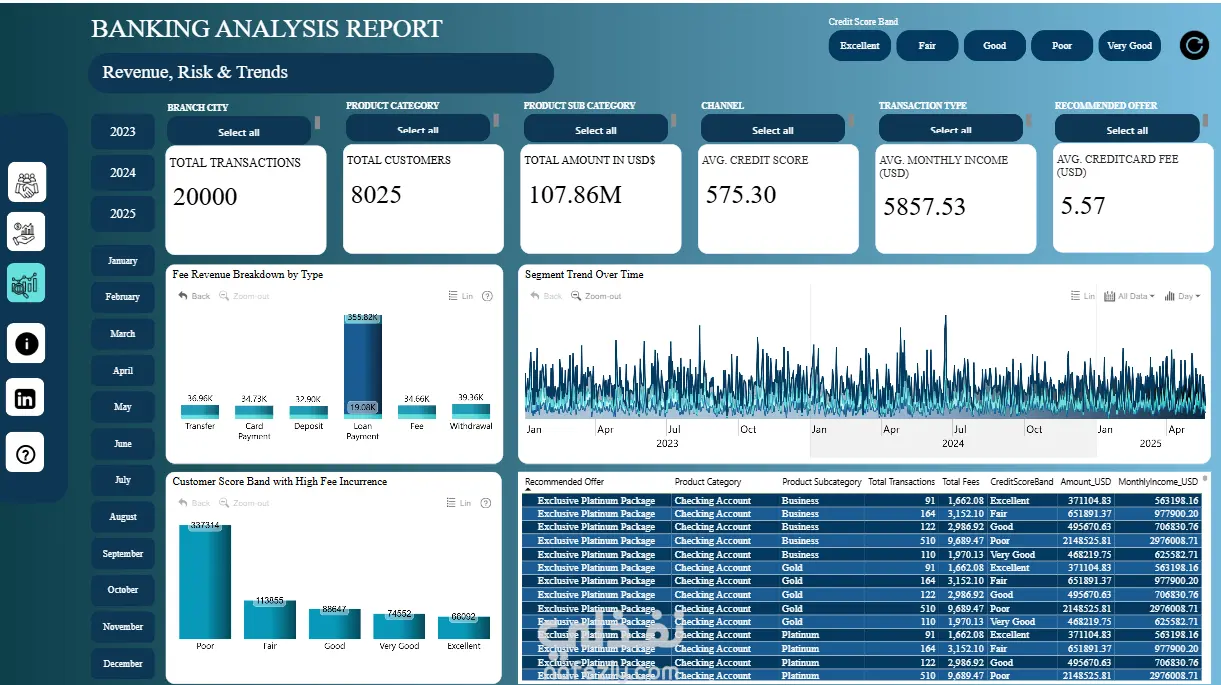Open the LinkedIn icon link
This screenshot has height=685, width=1221.
(27, 398)
